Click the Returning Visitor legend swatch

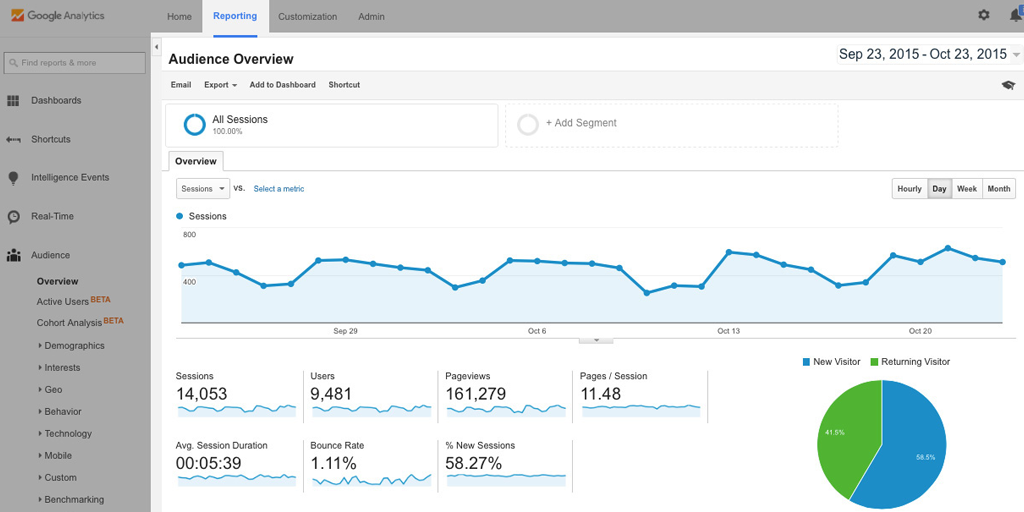point(874,362)
